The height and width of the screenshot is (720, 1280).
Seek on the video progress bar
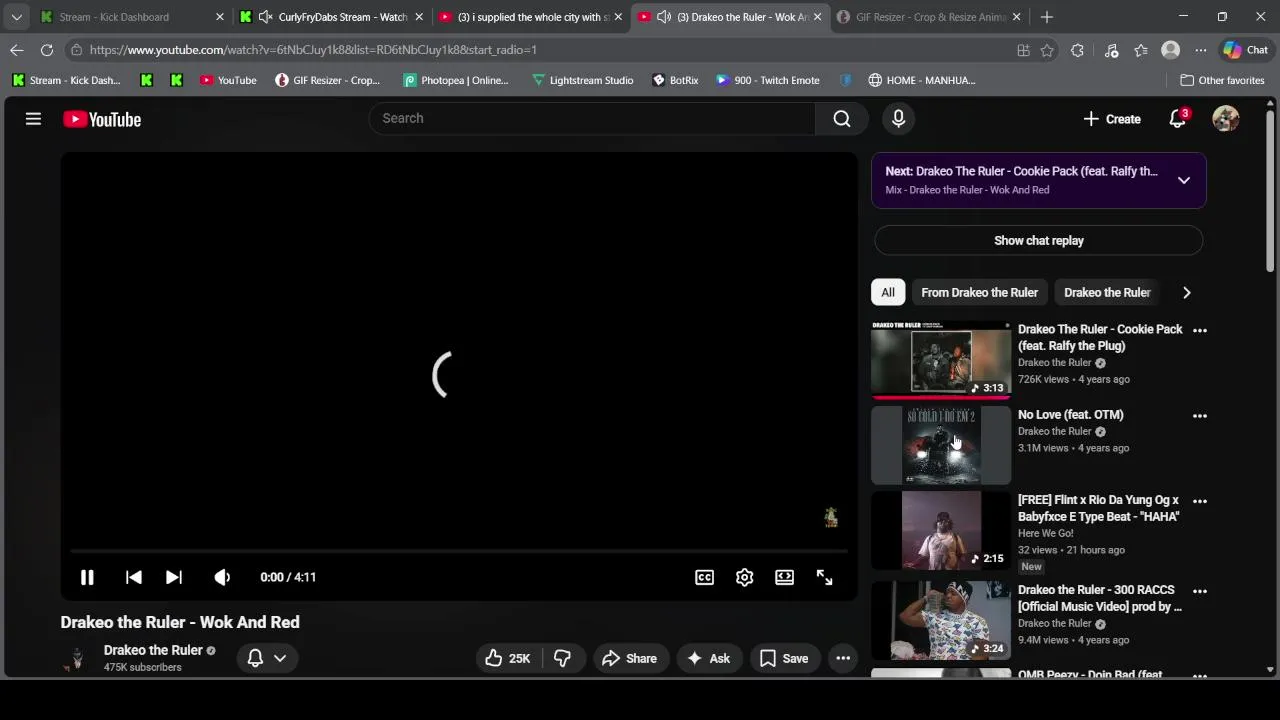(459, 551)
